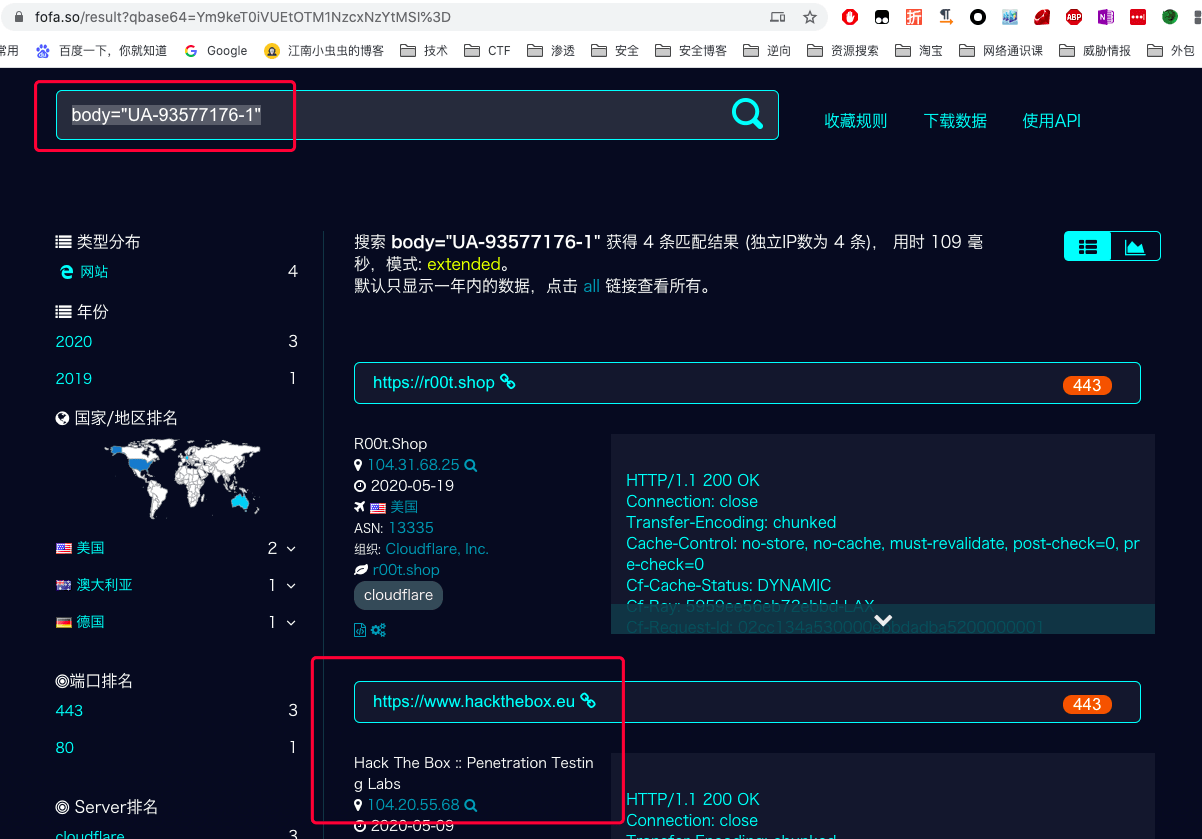Screen dimensions: 1202x839
Task: Expand the R00t.Shop HTTP response panel
Action: tap(883, 620)
